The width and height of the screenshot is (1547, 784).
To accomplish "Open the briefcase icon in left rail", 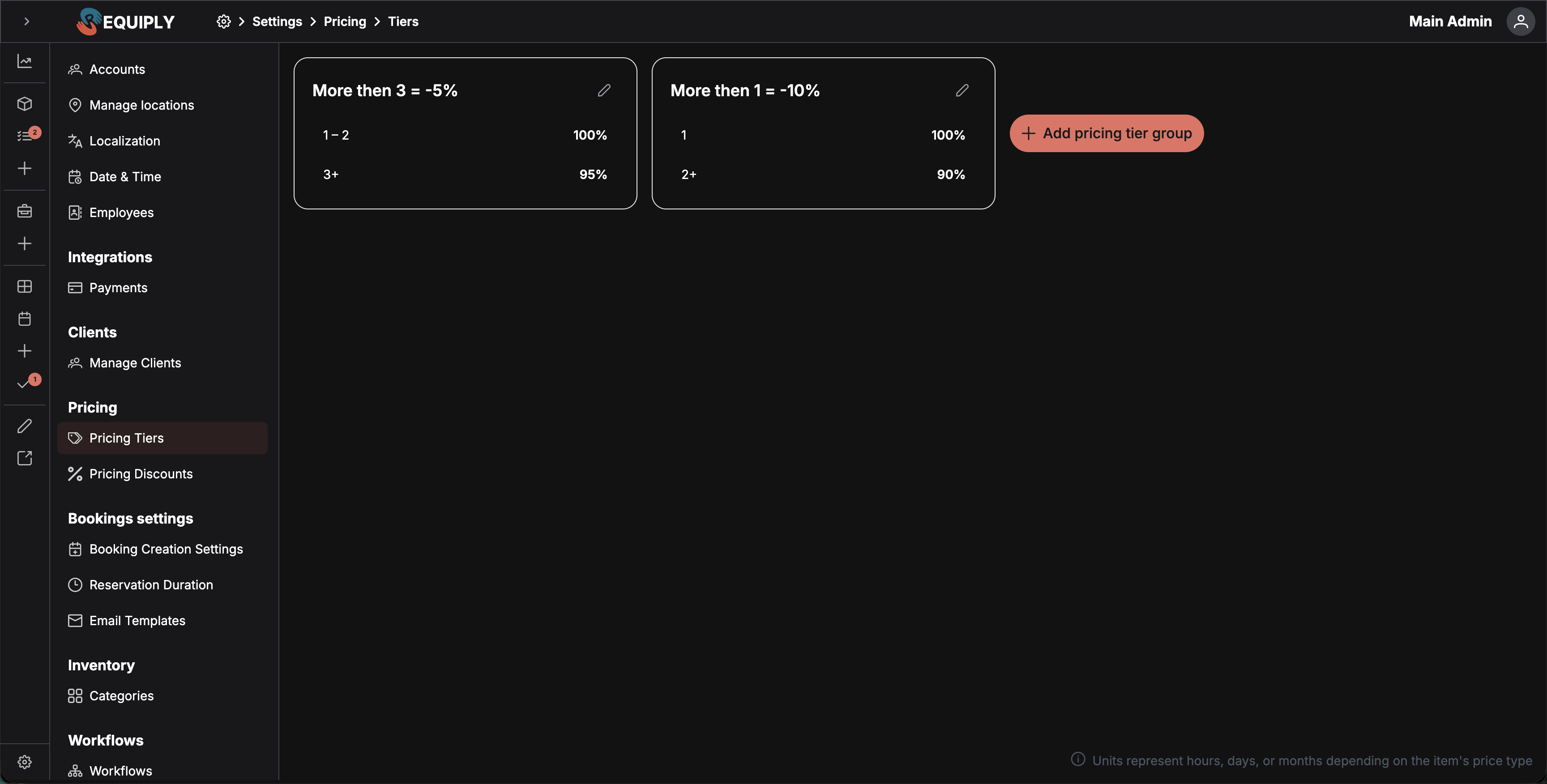I will 25,211.
